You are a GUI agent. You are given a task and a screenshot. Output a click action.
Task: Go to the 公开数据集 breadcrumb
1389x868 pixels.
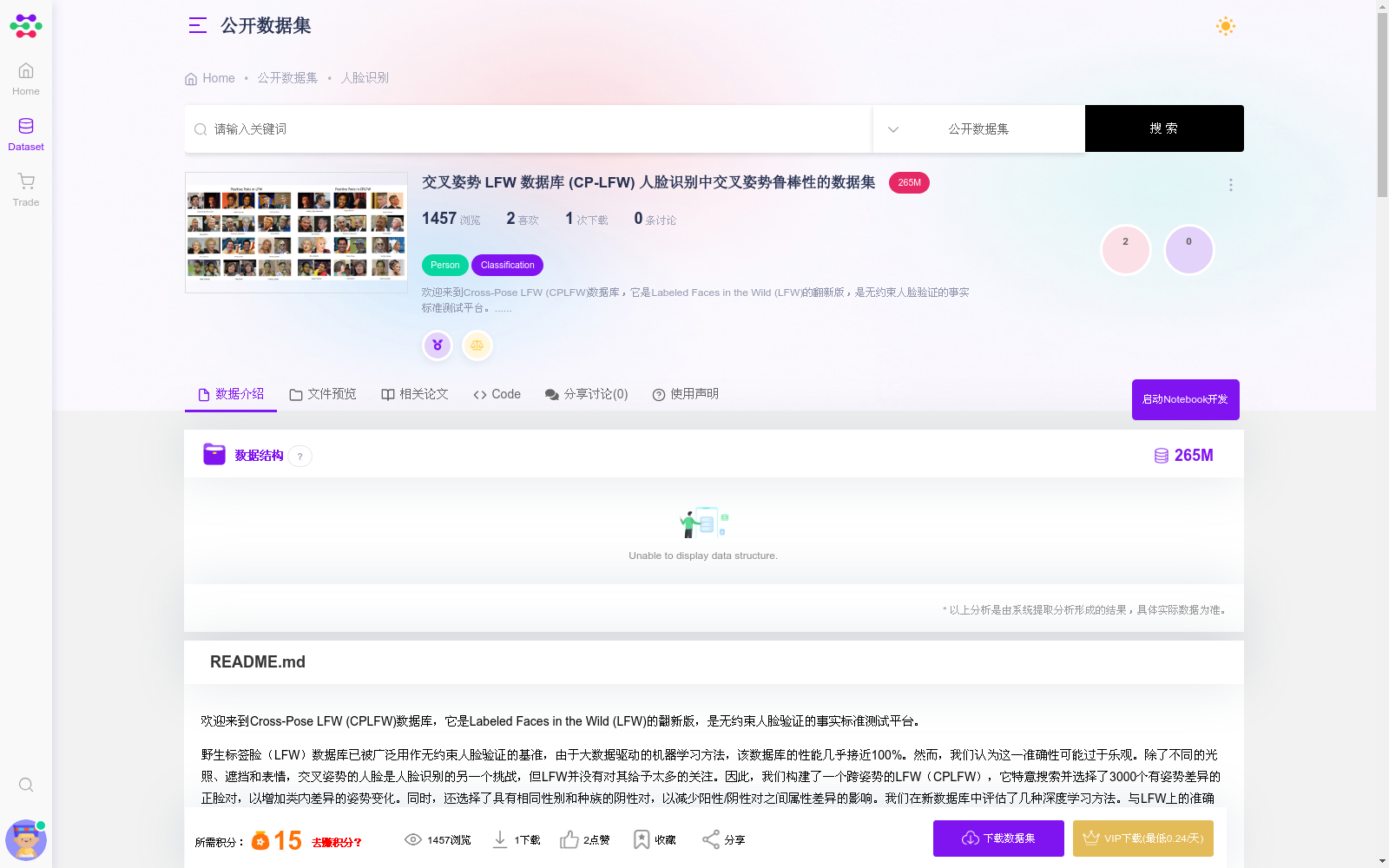pos(287,78)
